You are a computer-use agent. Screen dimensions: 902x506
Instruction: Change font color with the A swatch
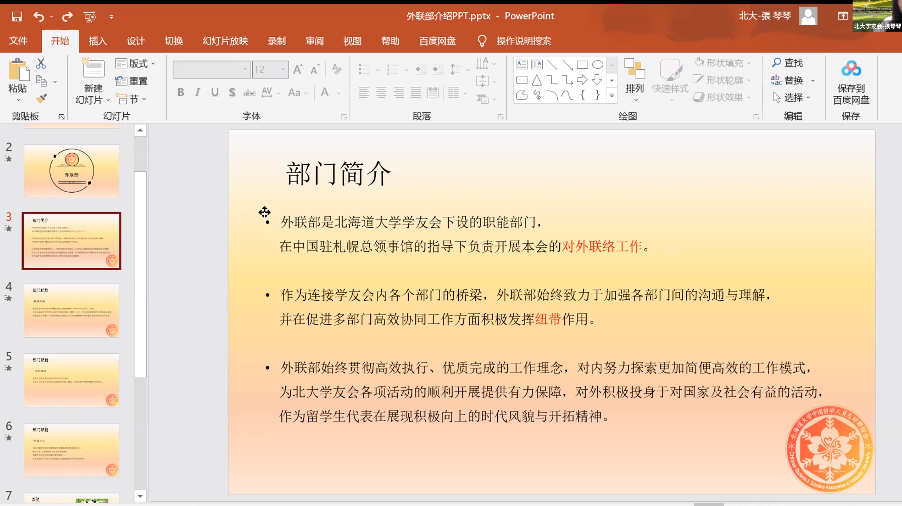pyautogui.click(x=325, y=92)
